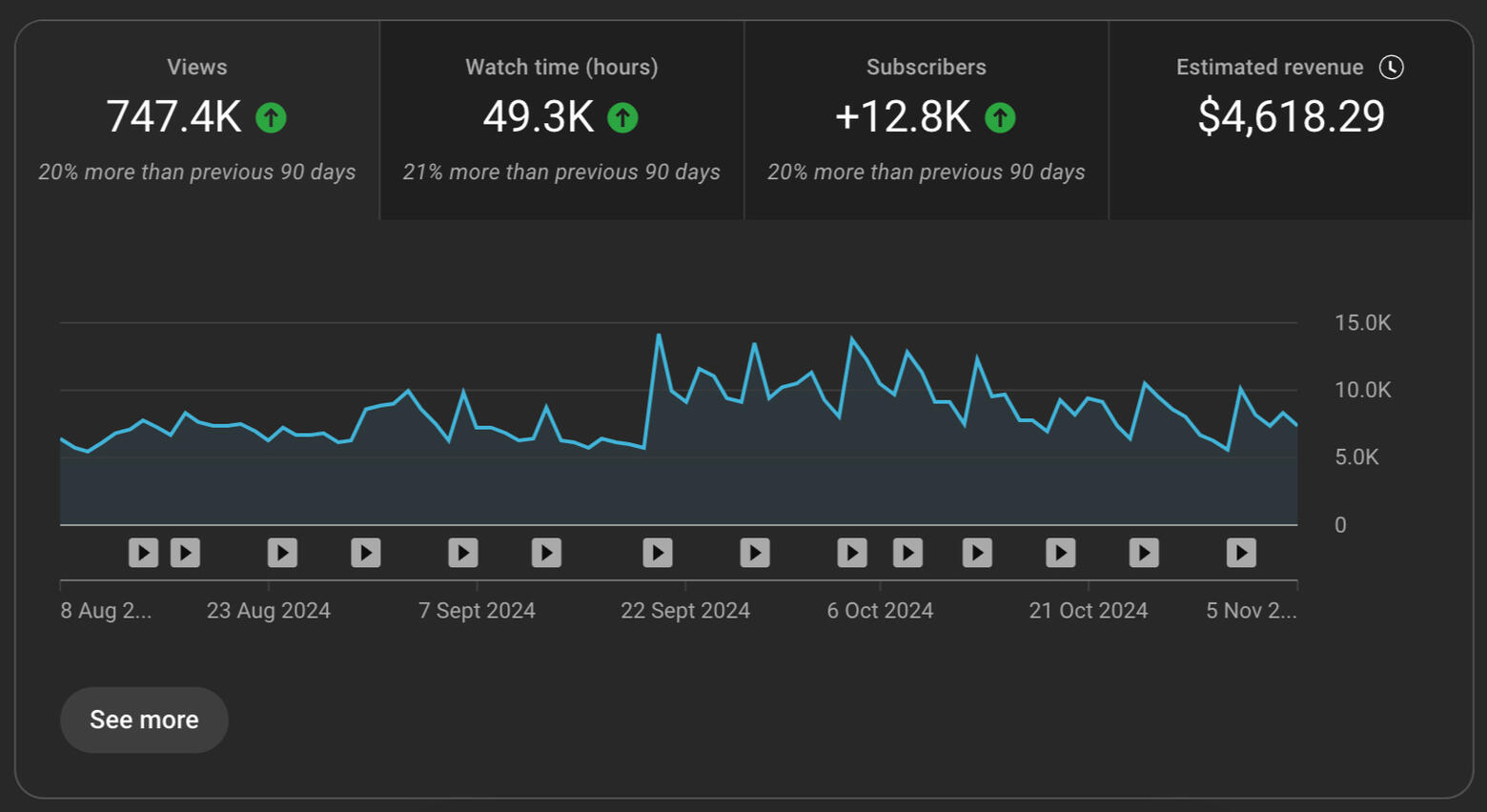Click the video marker just before 7 Sept 2024
Viewport: 1487px width, 812px height.
[463, 553]
